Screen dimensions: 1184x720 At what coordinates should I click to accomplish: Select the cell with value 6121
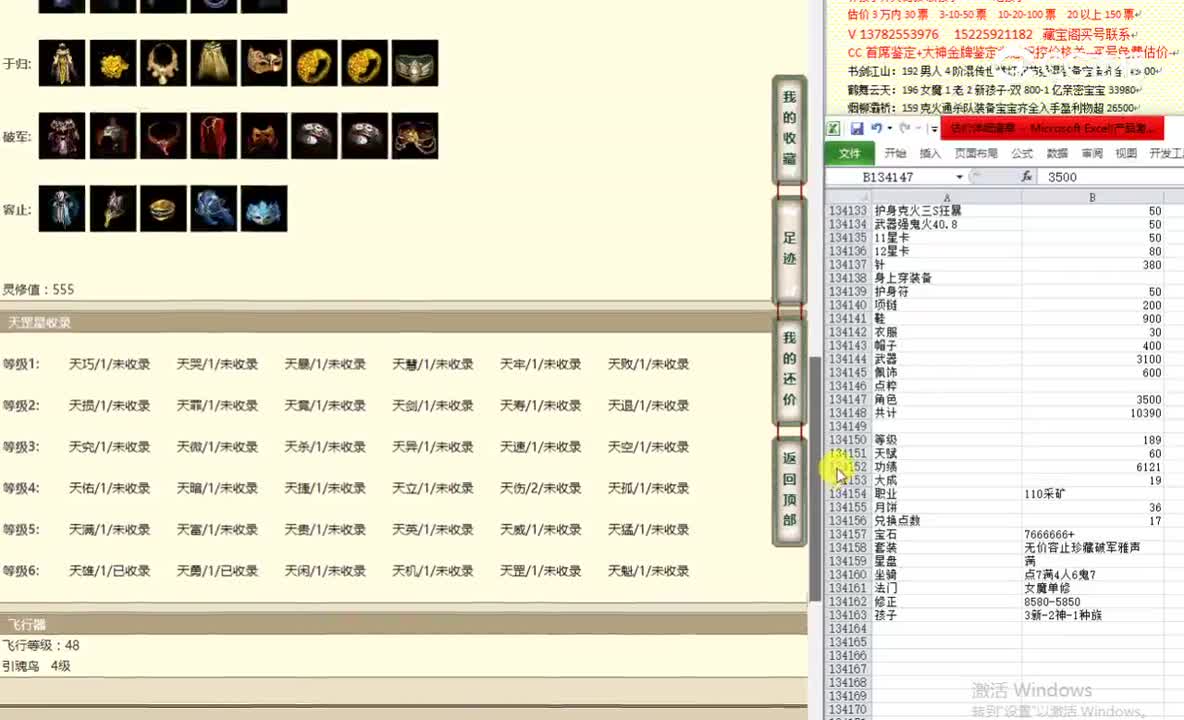coord(1092,467)
